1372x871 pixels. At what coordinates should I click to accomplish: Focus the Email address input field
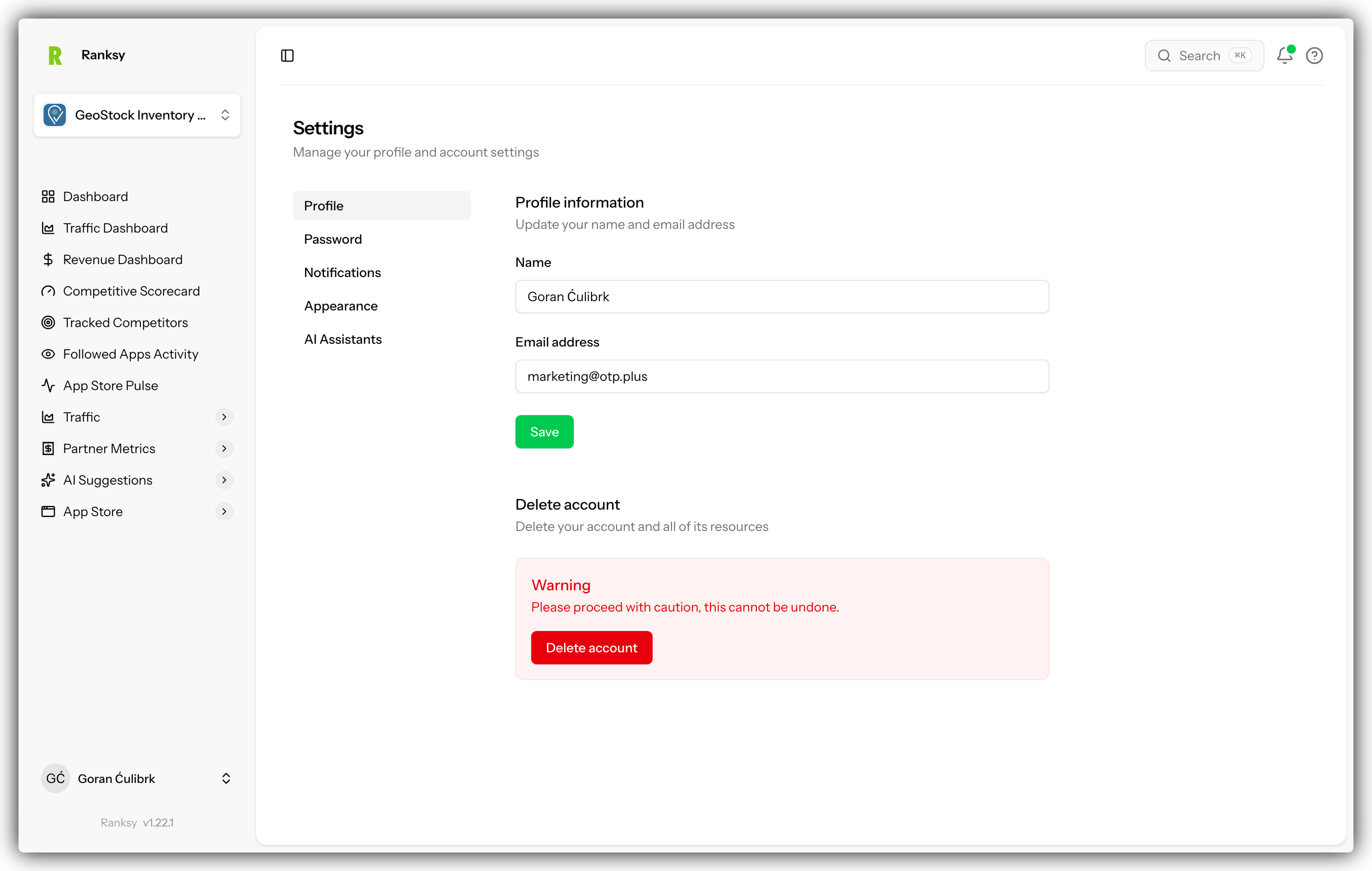tap(782, 376)
